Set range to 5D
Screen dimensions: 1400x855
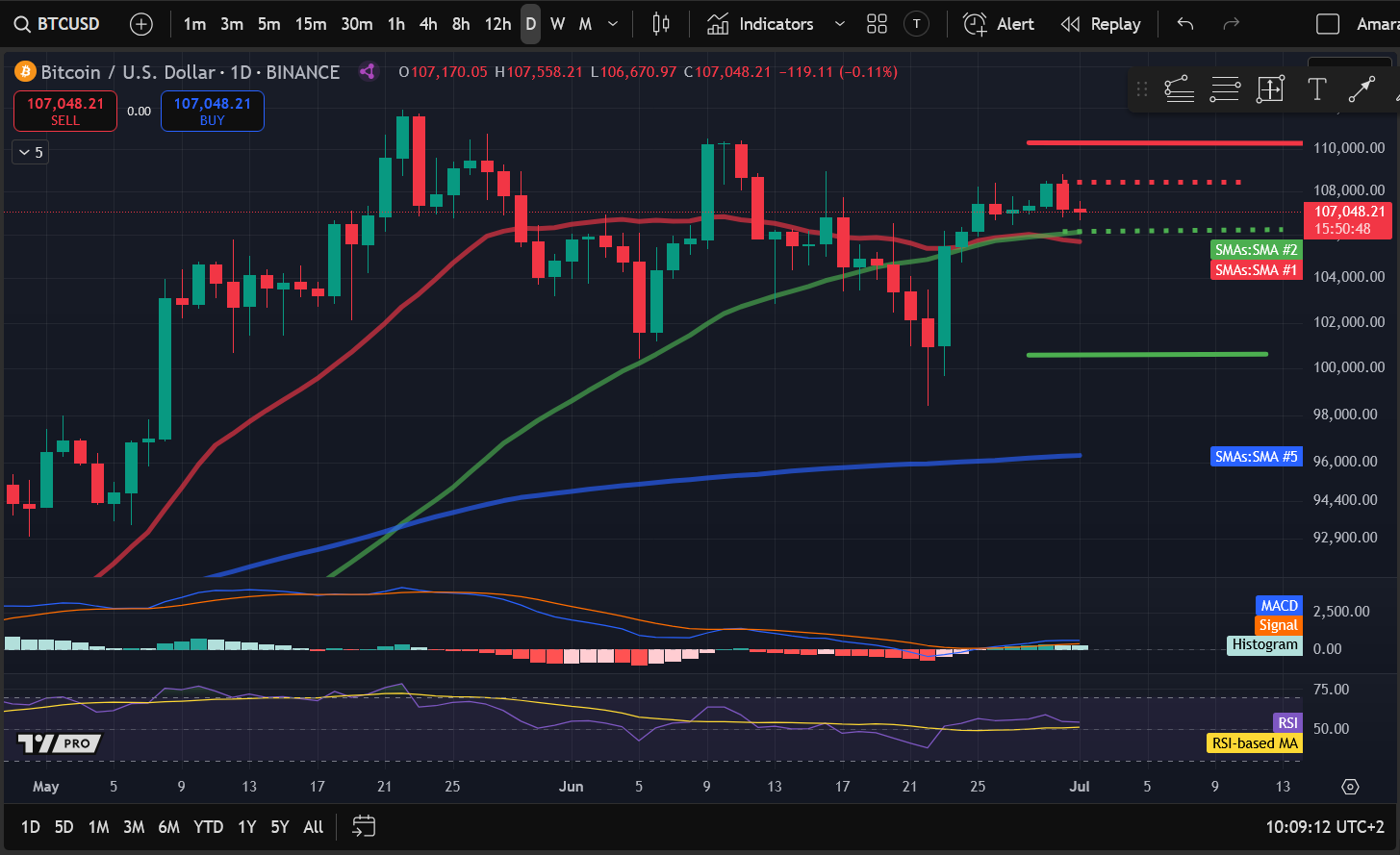[64, 826]
